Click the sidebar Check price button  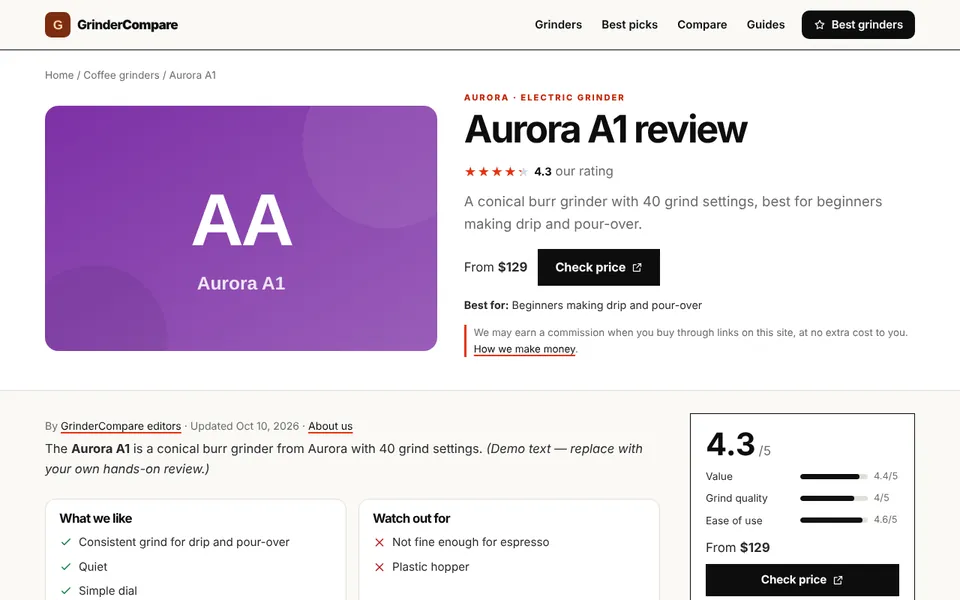pos(802,580)
